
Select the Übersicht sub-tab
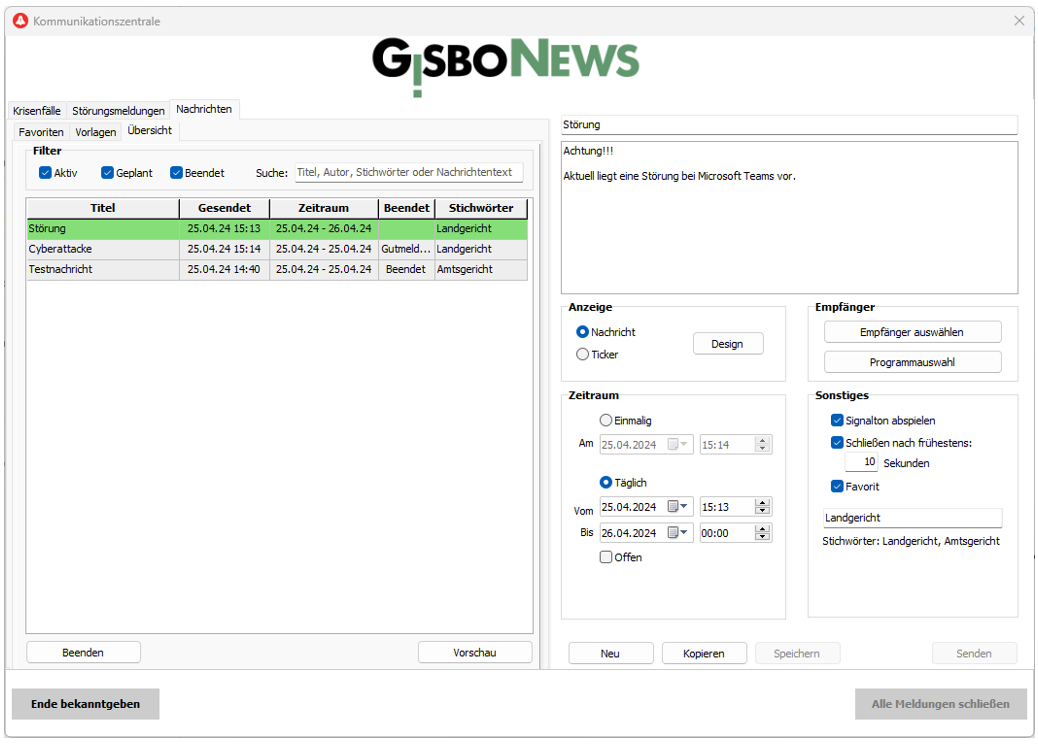pyautogui.click(x=150, y=130)
